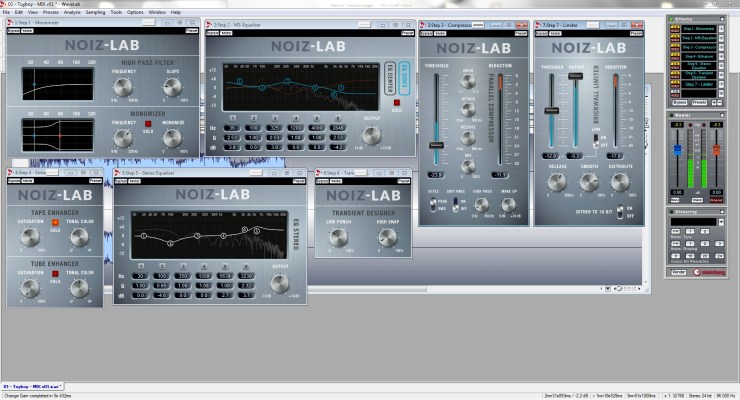This screenshot has height=400, width=740.
Task: Open dropdown for Step 1 Monomizer effect slot
Action: coord(721,29)
